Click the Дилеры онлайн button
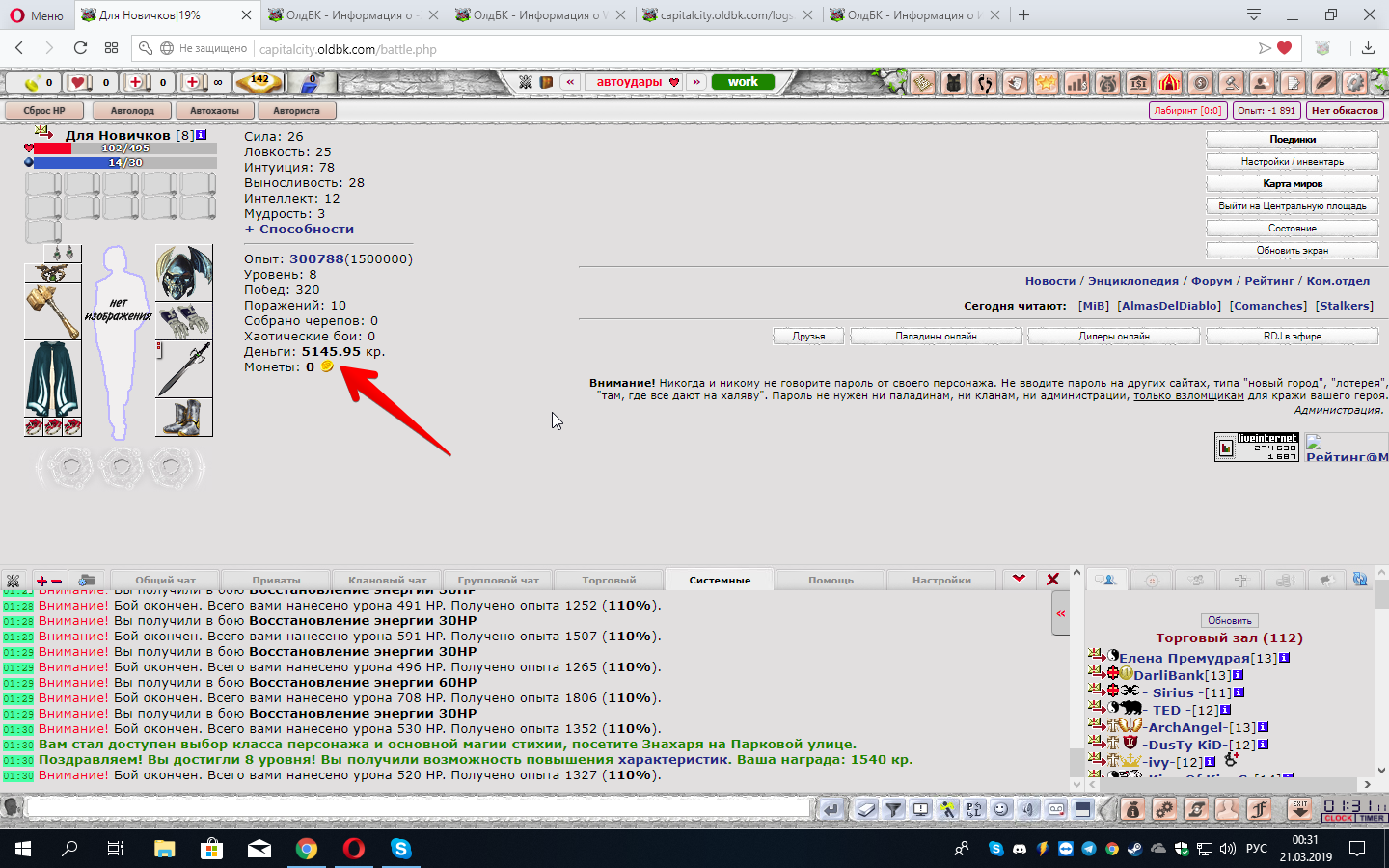The width and height of the screenshot is (1389, 868). tap(1114, 336)
